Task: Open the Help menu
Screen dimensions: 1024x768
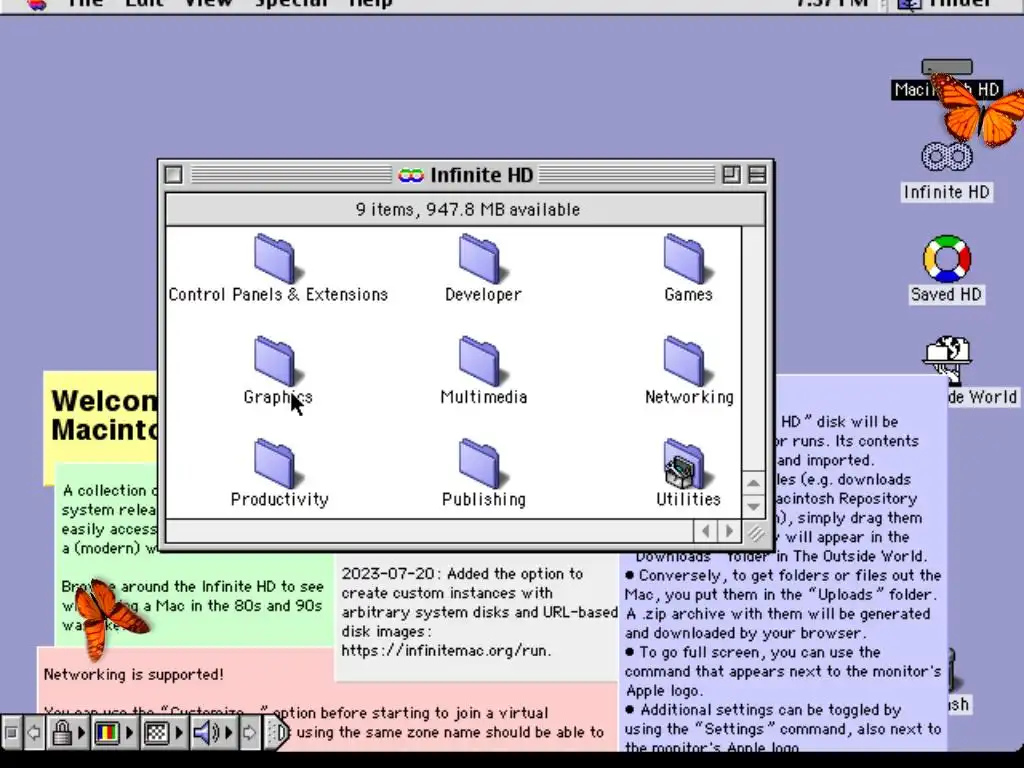Action: (370, 3)
